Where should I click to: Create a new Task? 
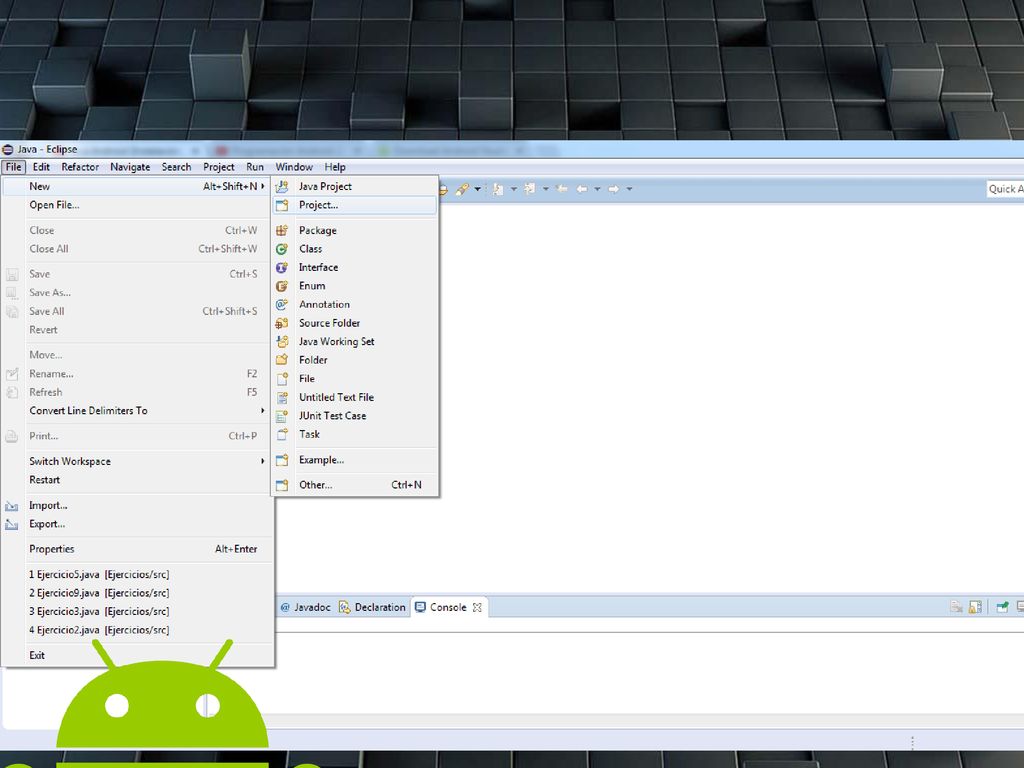[x=355, y=434]
